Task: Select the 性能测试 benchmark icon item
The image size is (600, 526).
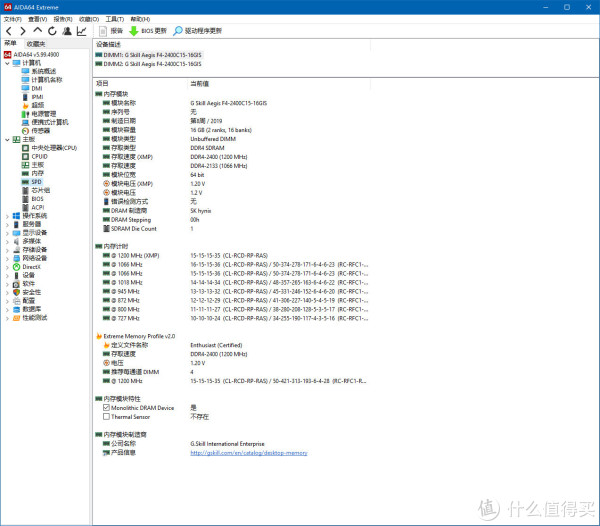Action: click(30, 318)
